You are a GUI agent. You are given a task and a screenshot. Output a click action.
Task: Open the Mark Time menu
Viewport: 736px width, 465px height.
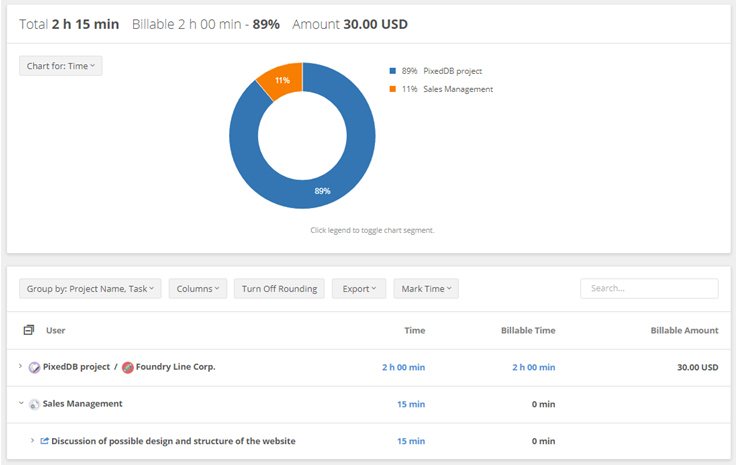[x=426, y=289]
